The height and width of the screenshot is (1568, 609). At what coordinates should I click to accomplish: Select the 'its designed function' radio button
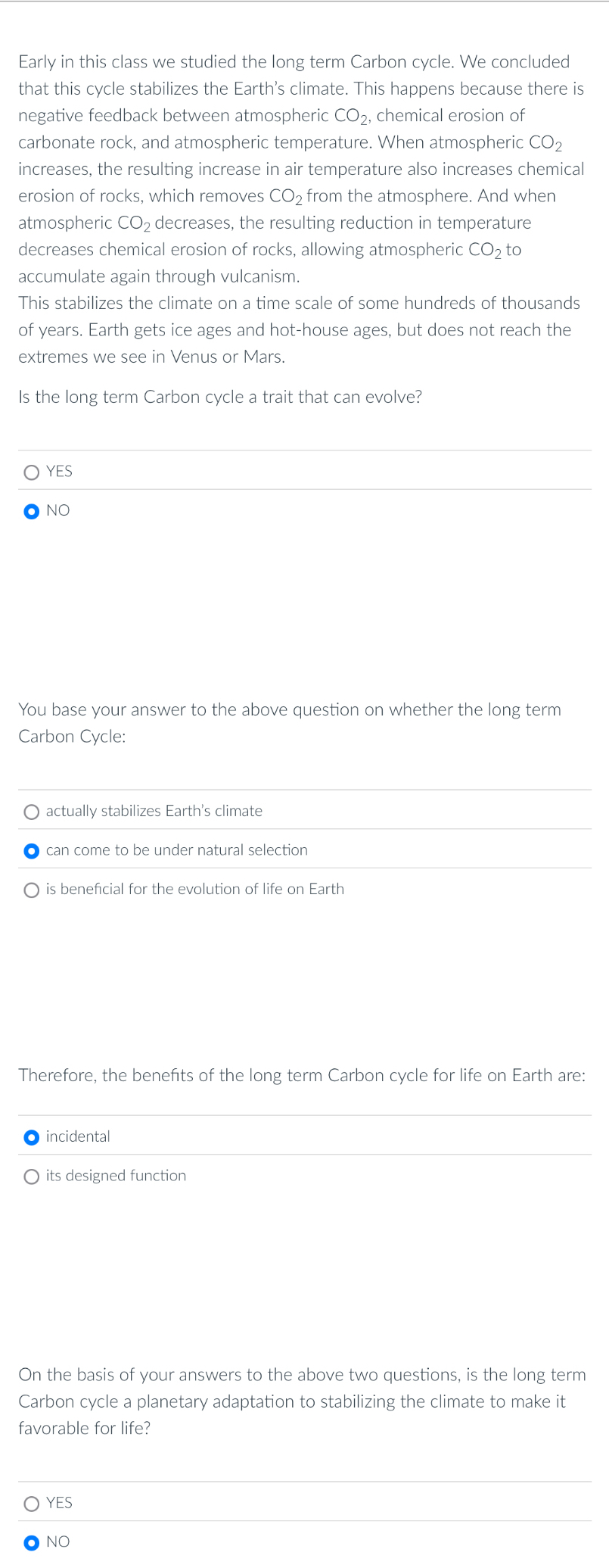click(32, 1176)
